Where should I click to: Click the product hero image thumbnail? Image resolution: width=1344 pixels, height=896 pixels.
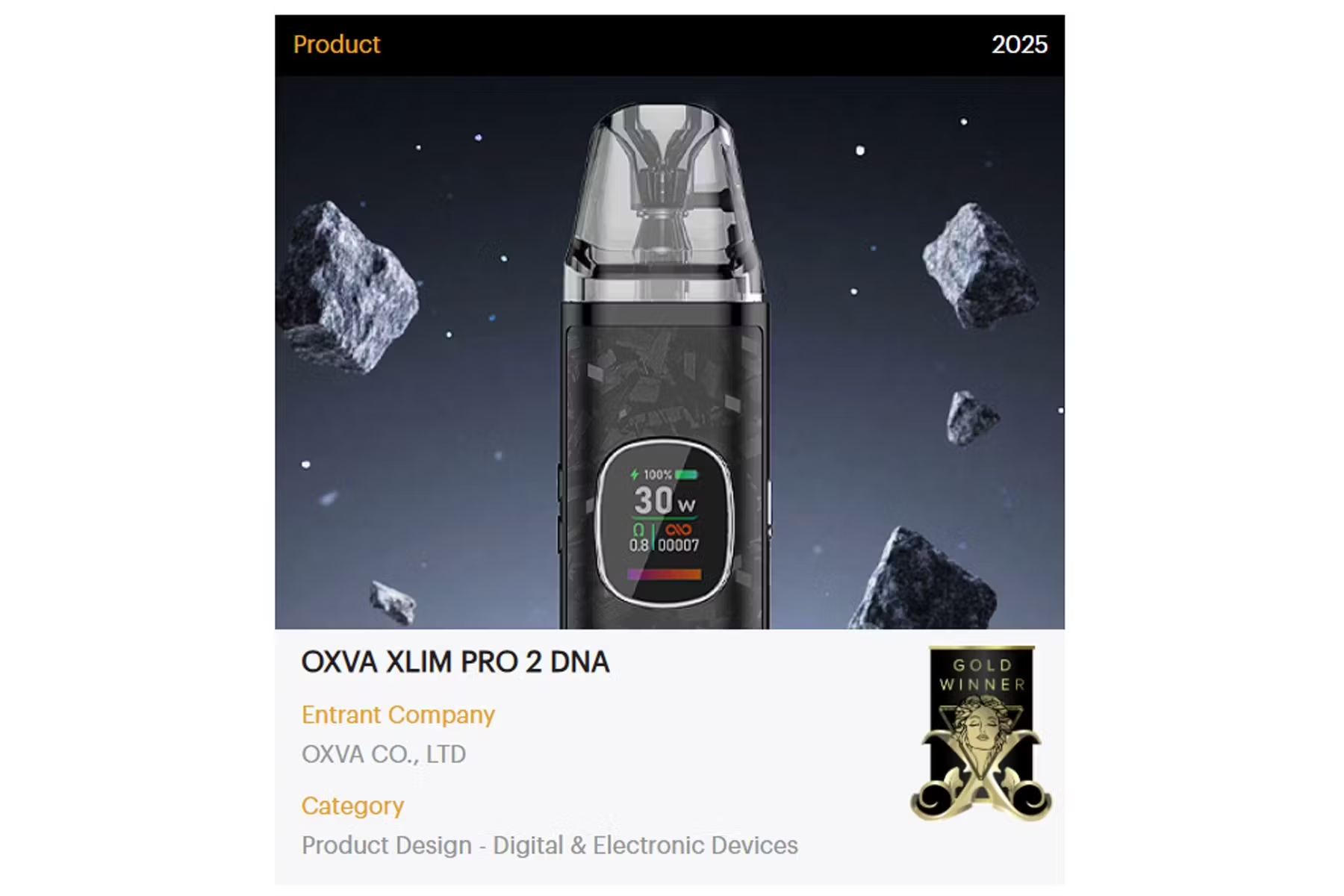click(670, 352)
